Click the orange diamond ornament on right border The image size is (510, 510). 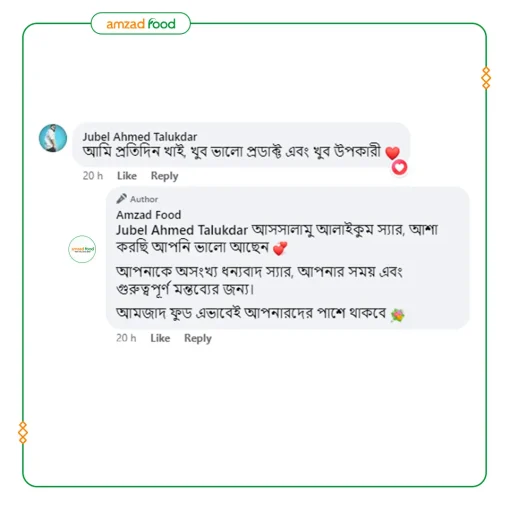486,78
